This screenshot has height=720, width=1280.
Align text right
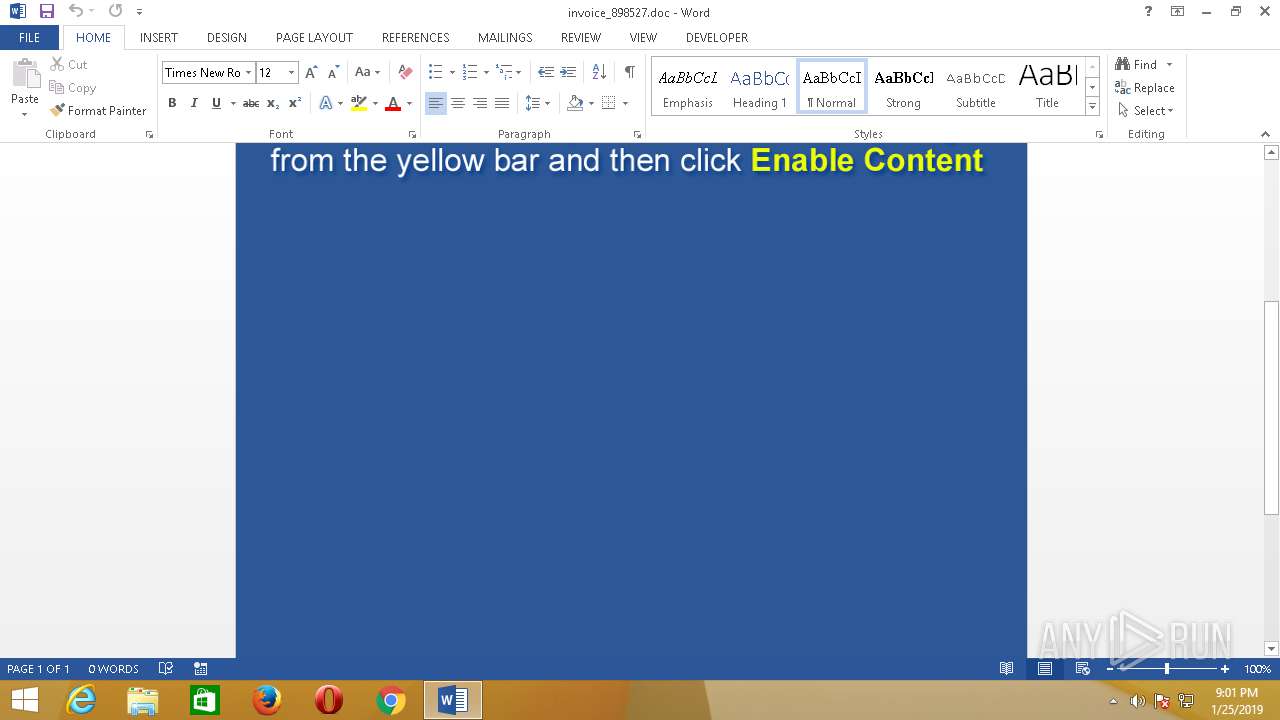[x=480, y=103]
